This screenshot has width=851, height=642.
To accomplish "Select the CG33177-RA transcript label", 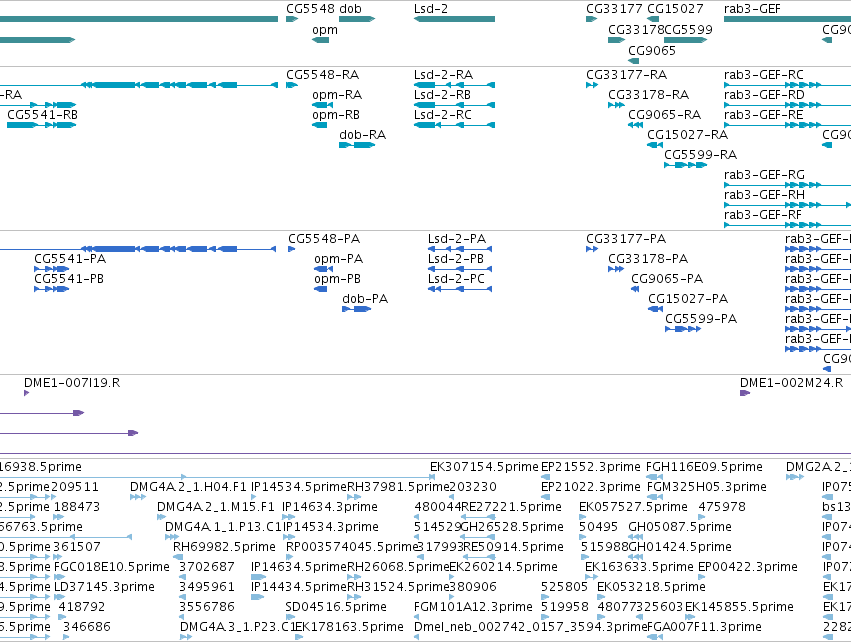I will pos(627,75).
